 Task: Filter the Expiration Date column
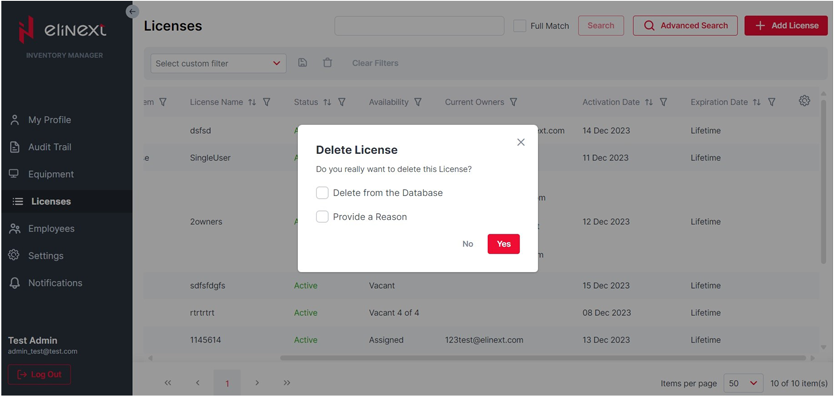click(x=772, y=102)
